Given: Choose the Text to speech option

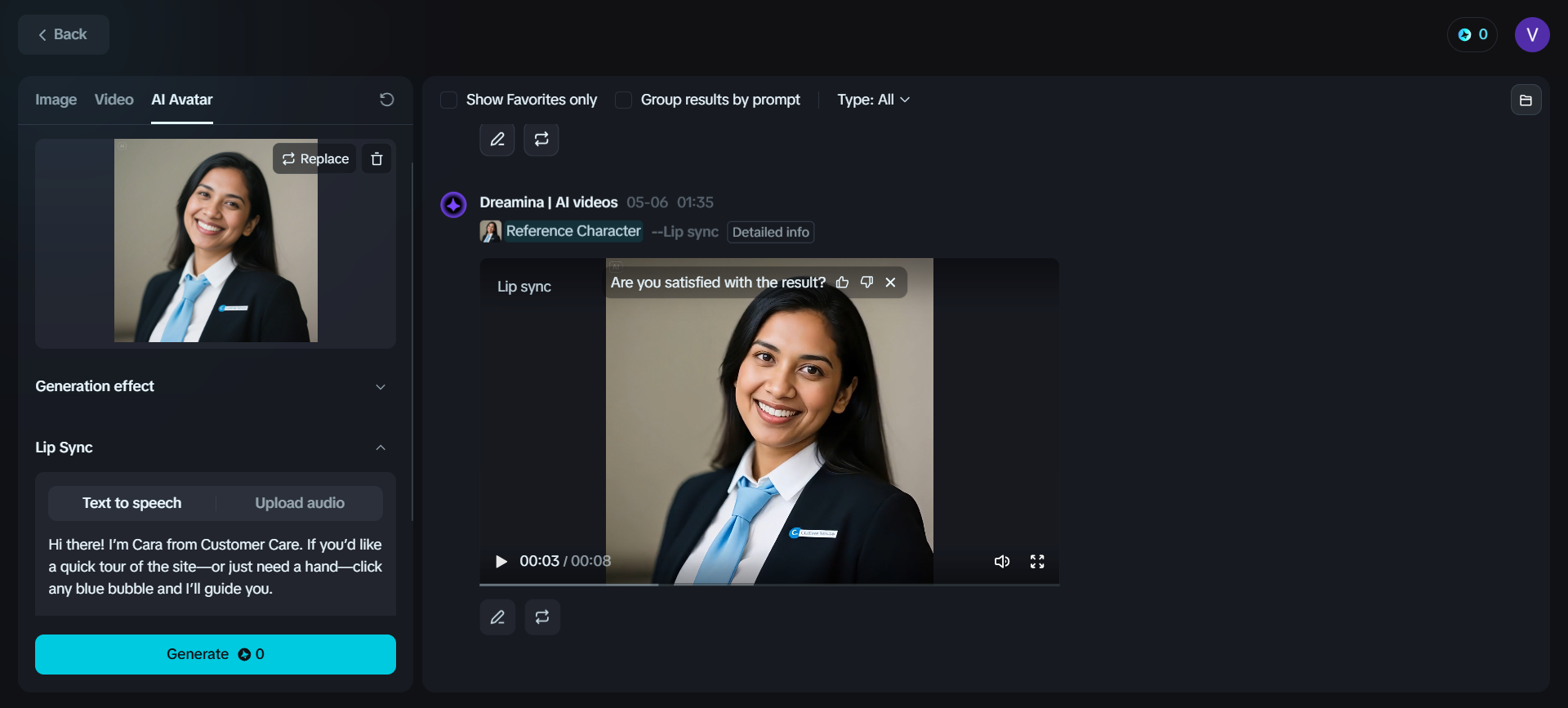Looking at the screenshot, I should pos(131,503).
